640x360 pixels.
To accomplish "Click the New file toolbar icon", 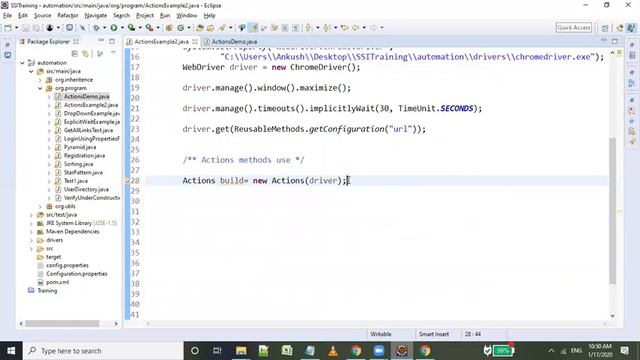I will click(8, 28).
